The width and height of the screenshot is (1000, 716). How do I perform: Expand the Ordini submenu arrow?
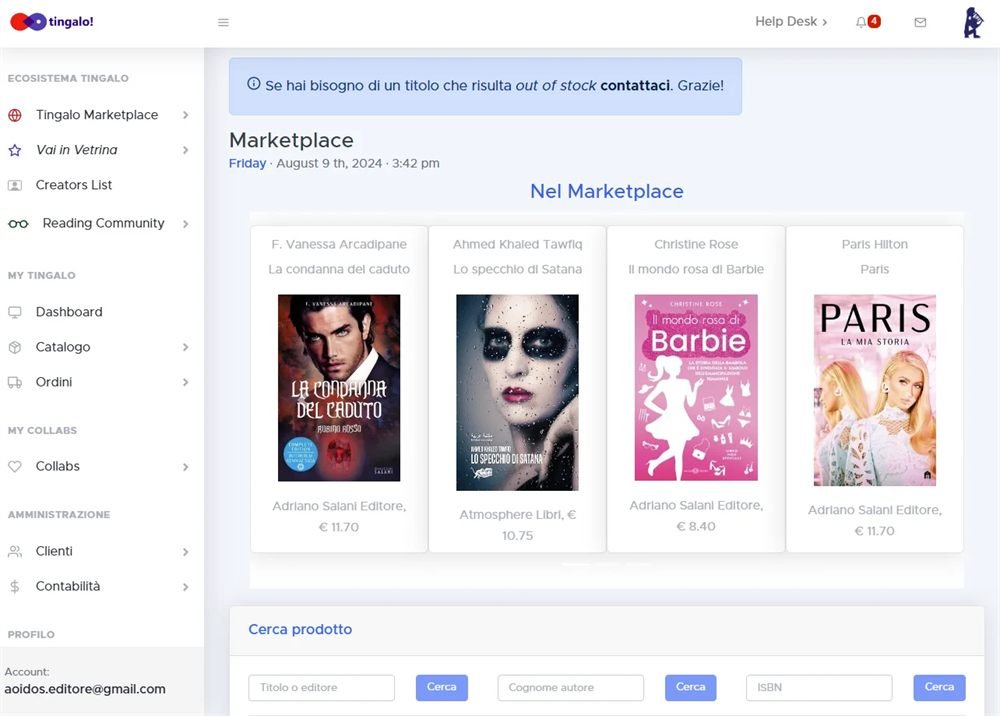pyautogui.click(x=186, y=383)
